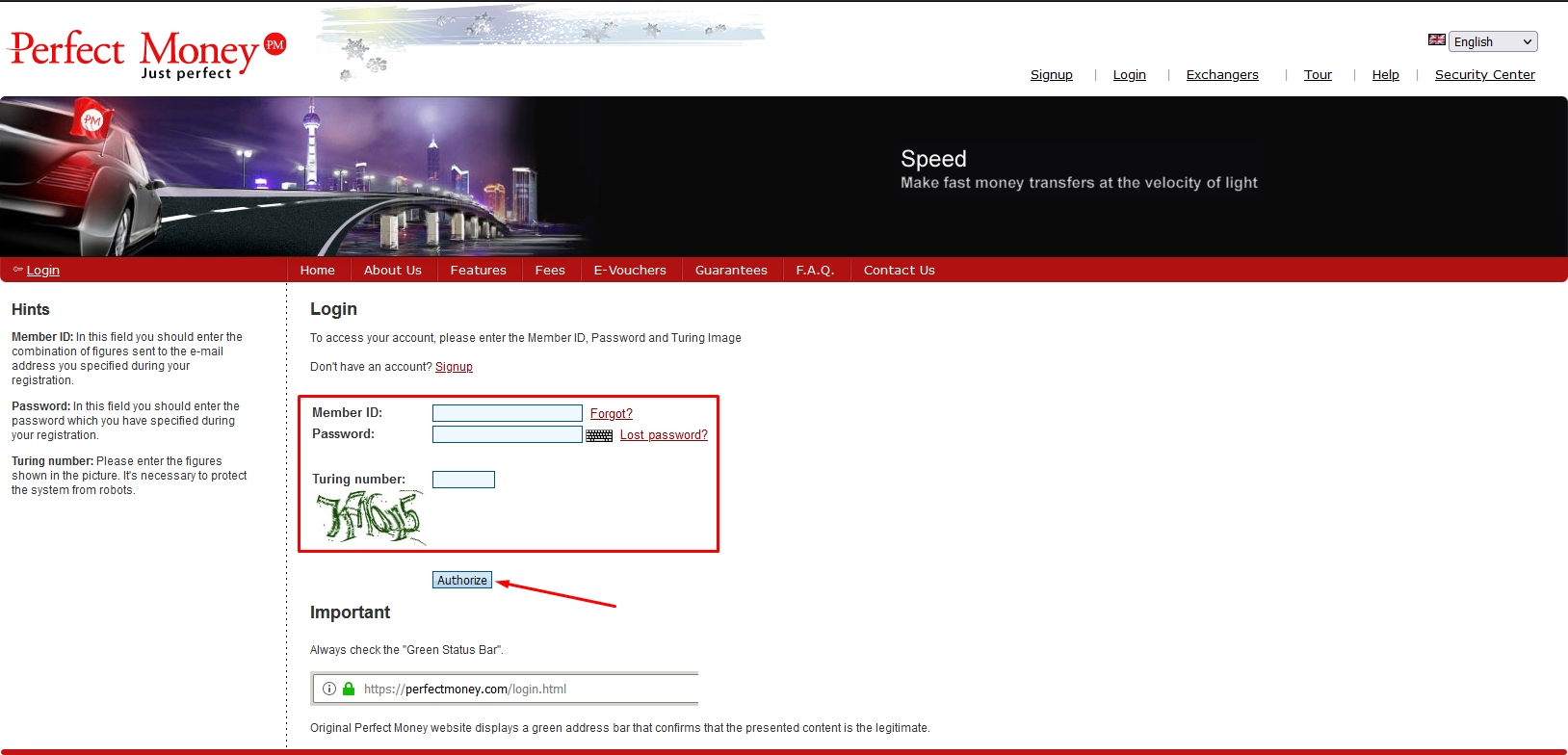Open the Signup link in top navigation
1568x755 pixels.
click(1051, 75)
